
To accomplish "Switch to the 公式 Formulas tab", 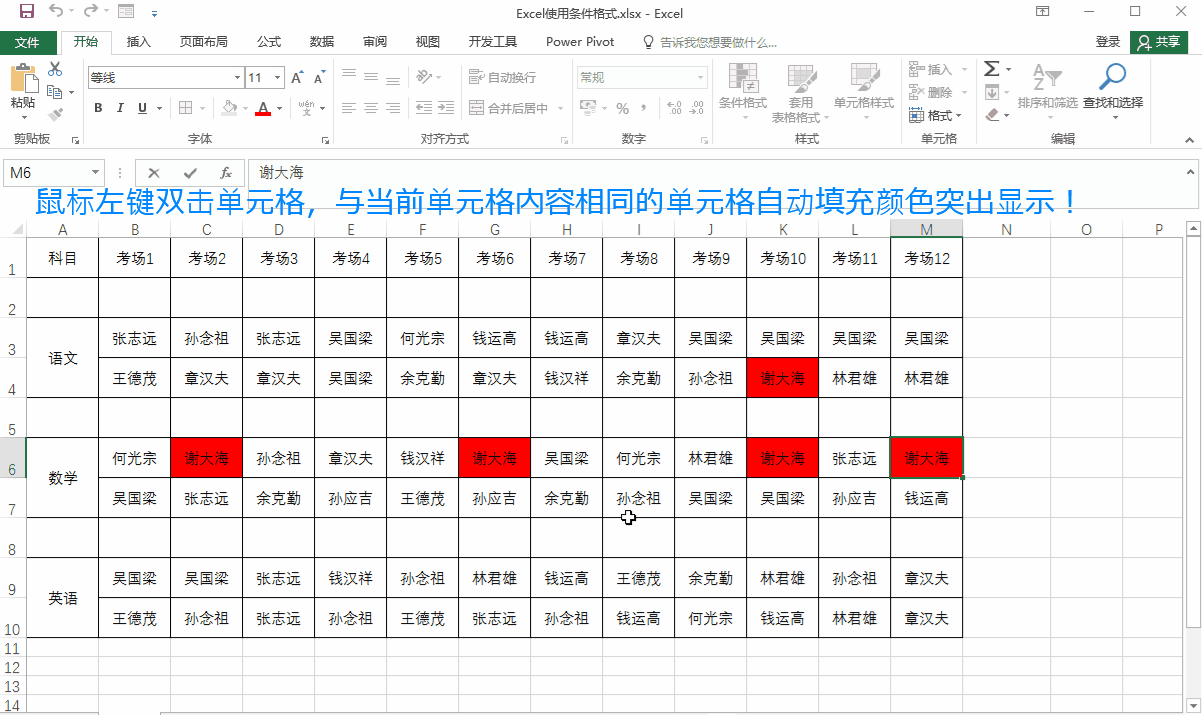I will pyautogui.click(x=269, y=42).
